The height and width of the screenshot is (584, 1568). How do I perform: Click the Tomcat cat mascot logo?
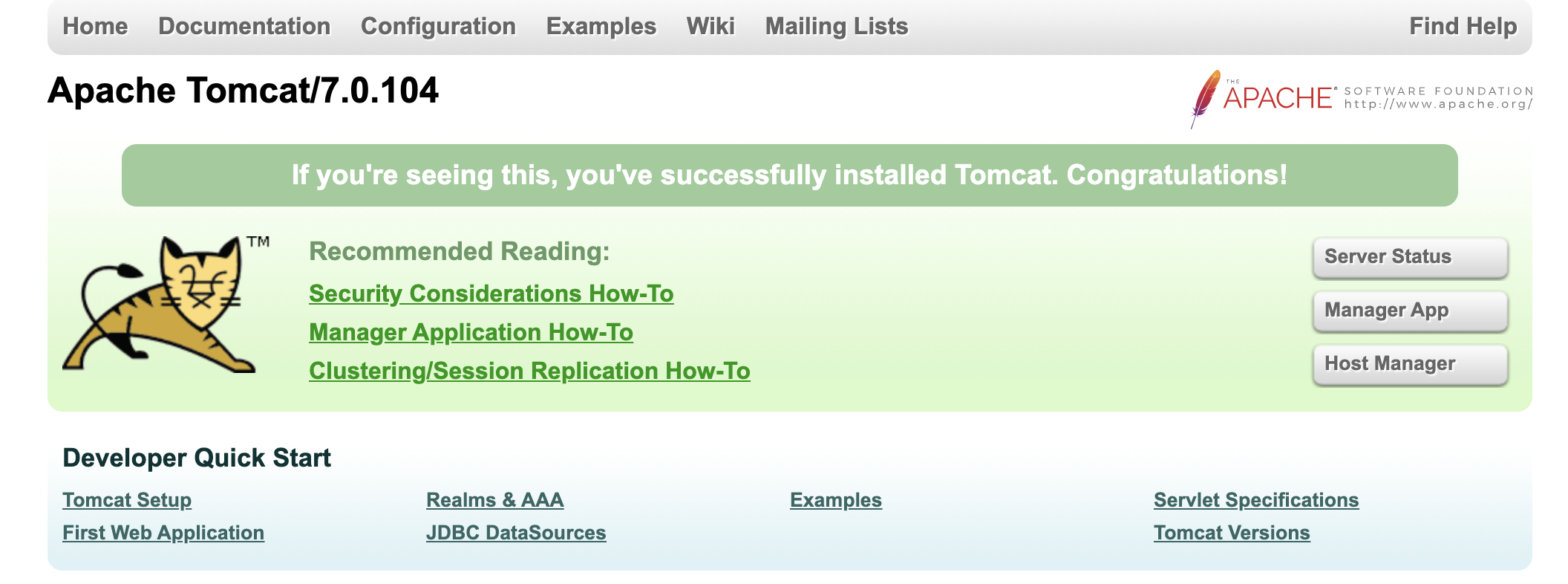tap(166, 305)
